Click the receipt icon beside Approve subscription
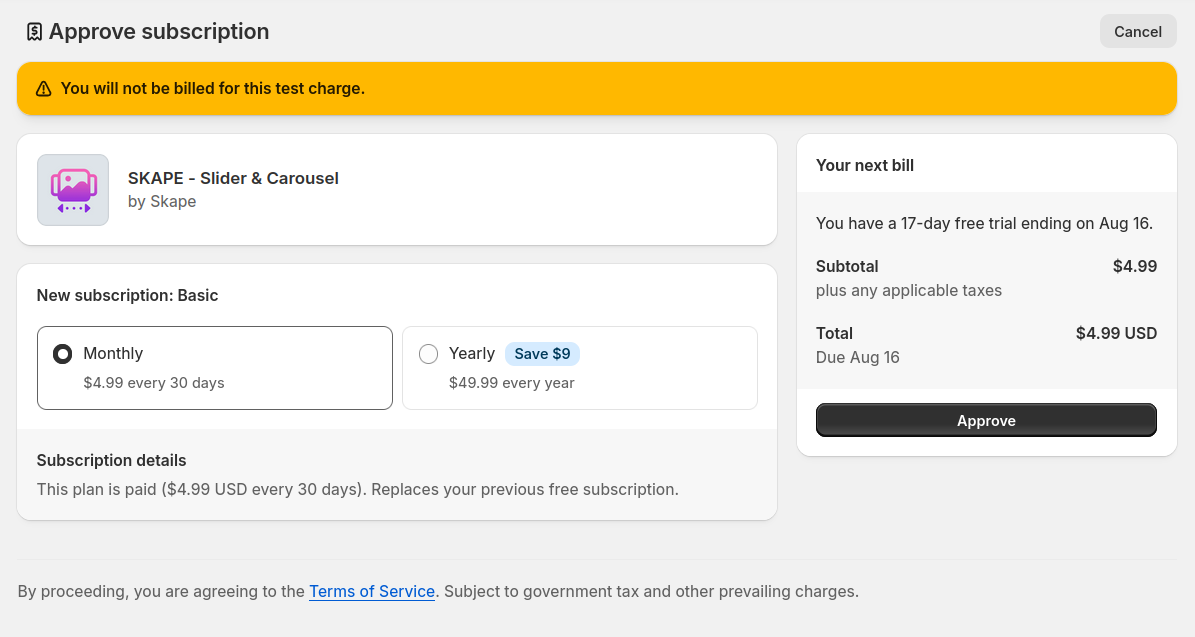The height and width of the screenshot is (637, 1195). 35,32
